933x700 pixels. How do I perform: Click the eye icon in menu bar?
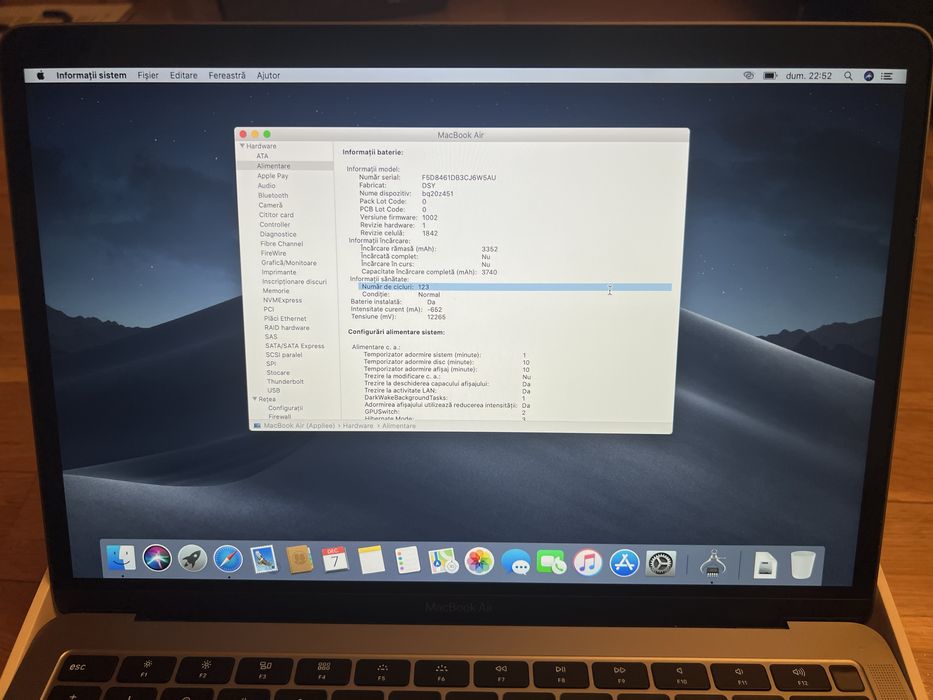tap(749, 76)
